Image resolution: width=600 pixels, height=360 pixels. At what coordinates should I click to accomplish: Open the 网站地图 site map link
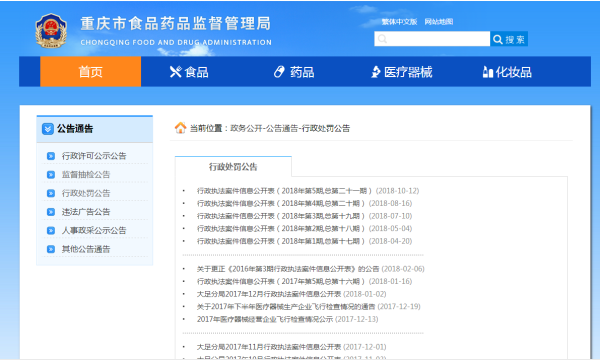(439, 22)
